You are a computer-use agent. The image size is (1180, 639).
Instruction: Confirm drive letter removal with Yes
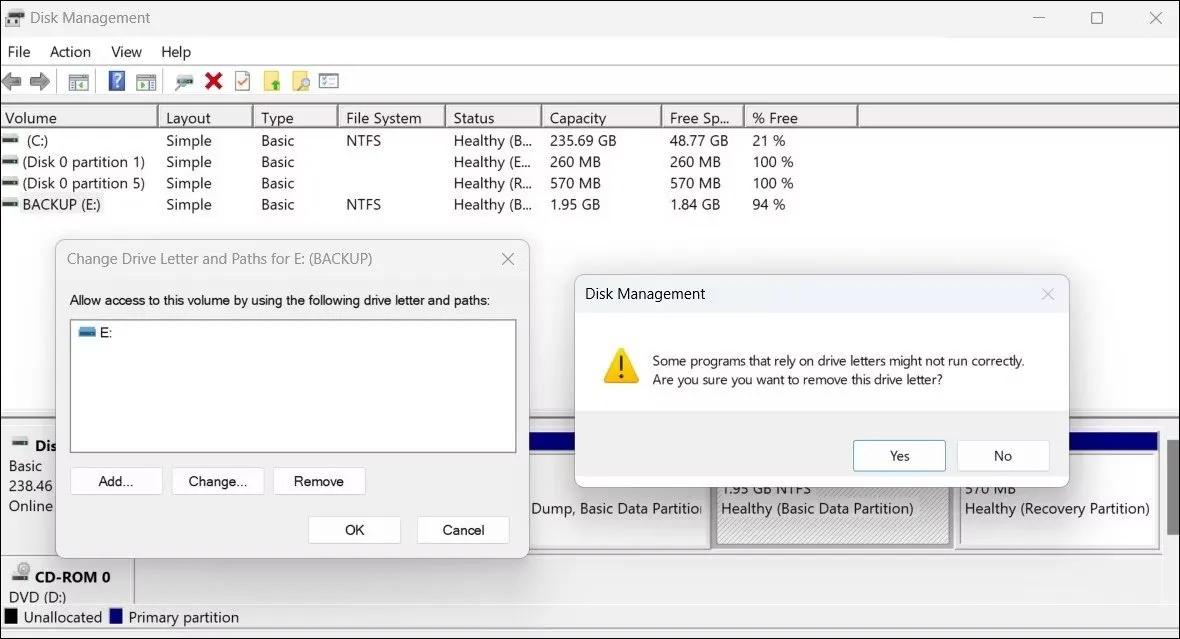point(899,456)
